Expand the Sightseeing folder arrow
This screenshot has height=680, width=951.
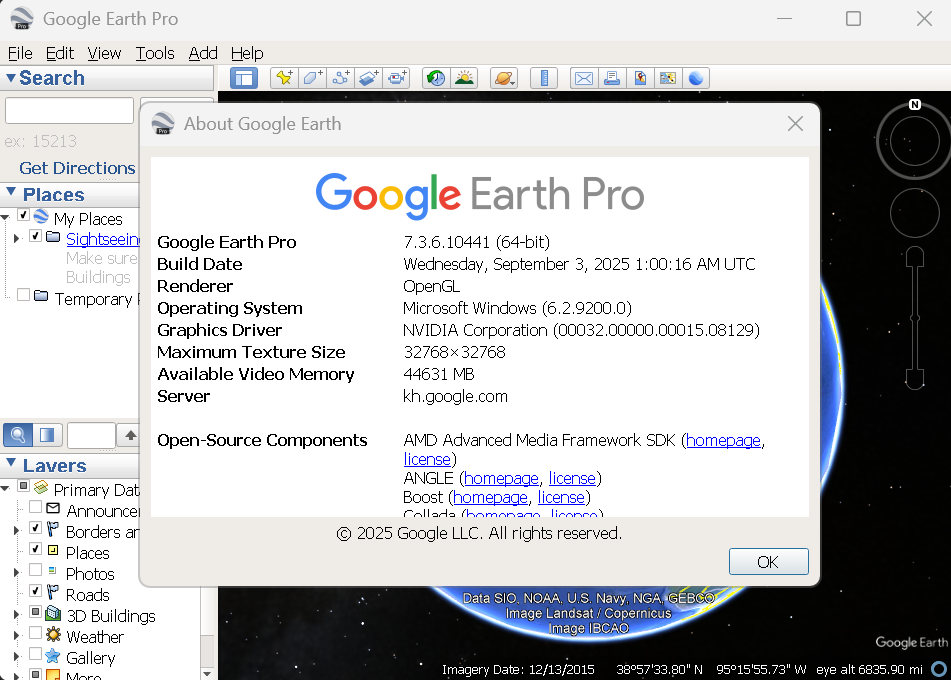[x=16, y=238]
